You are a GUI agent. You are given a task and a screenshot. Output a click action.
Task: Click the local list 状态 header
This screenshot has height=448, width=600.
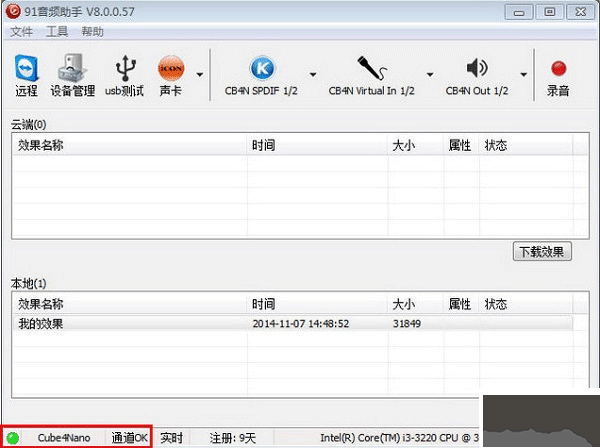coord(526,304)
